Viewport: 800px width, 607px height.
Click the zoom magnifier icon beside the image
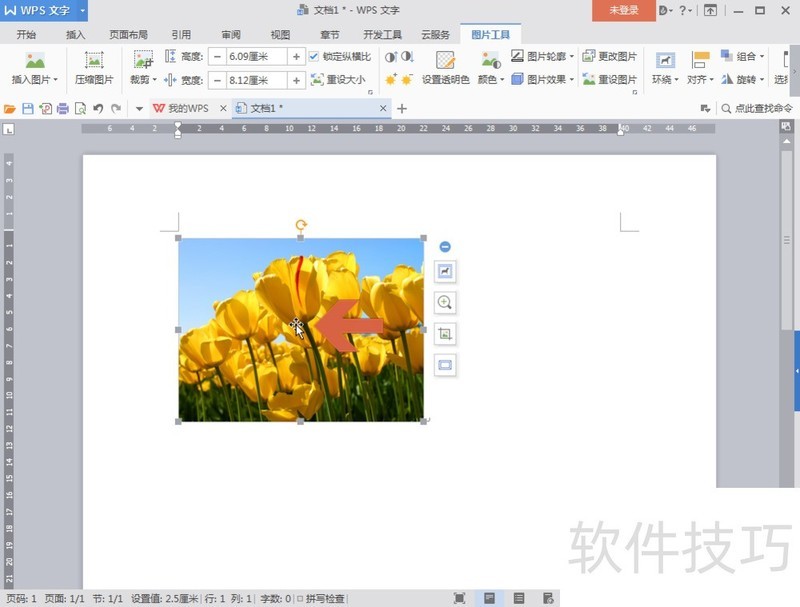[443, 302]
